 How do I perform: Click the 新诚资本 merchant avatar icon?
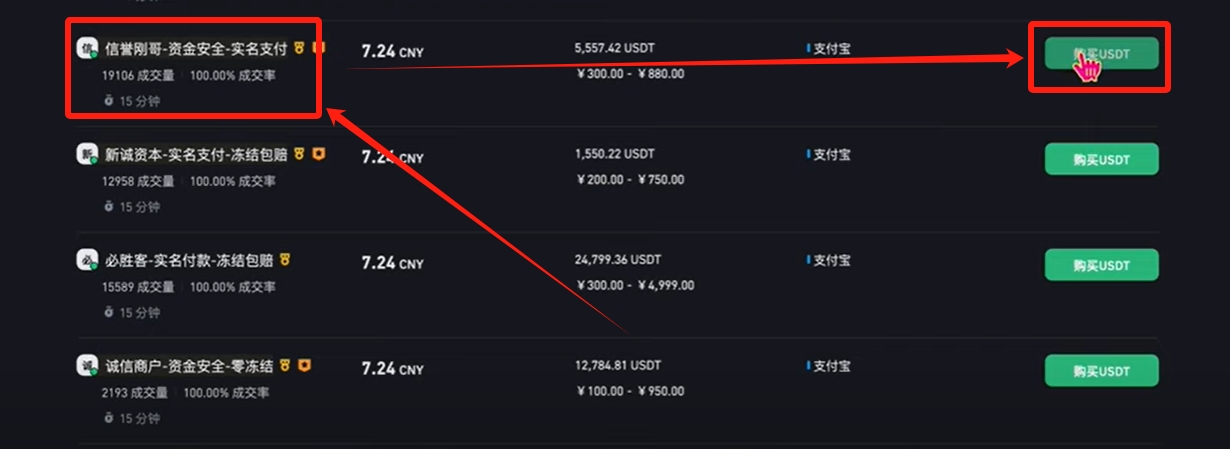click(87, 154)
